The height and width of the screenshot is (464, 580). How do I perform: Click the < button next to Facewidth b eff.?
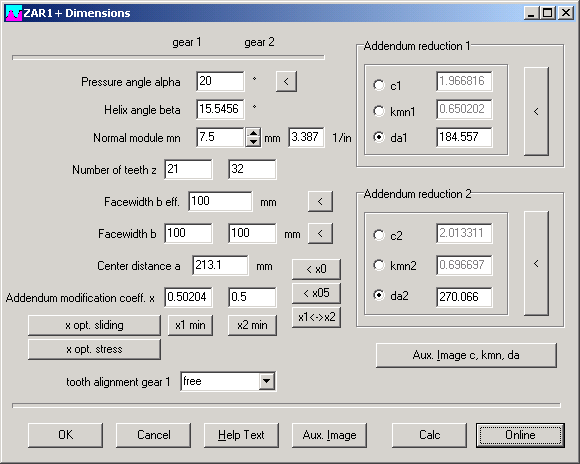(320, 201)
